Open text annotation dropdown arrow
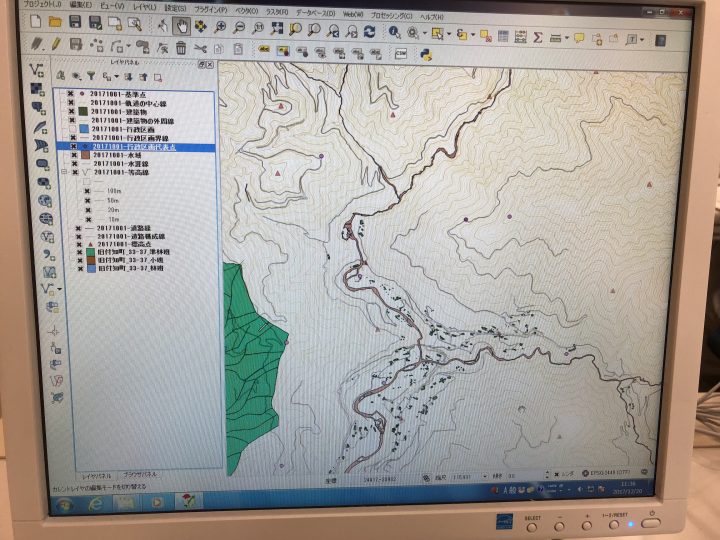Screen dimensions: 720x540 pos(642,40)
